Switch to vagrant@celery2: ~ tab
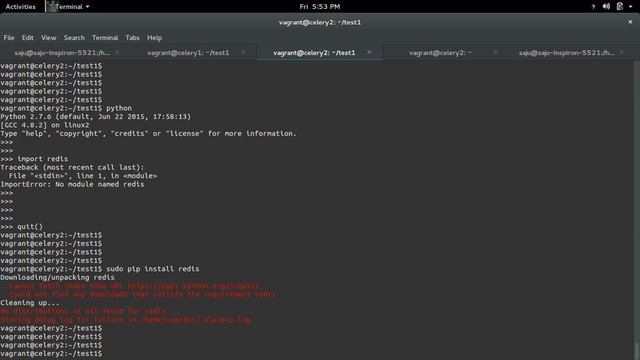 tap(440, 53)
